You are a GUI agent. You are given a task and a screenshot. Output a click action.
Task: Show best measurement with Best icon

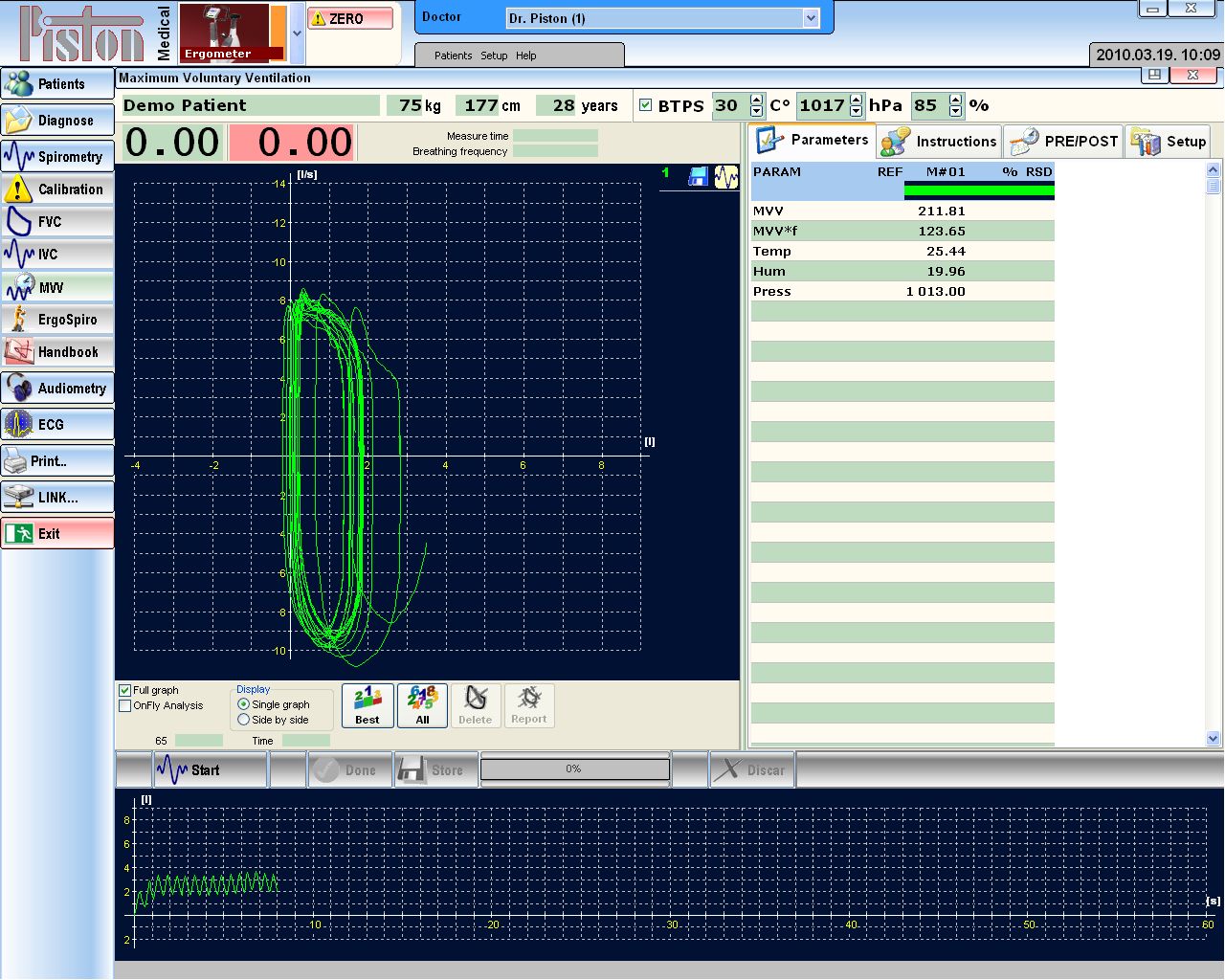(x=367, y=705)
